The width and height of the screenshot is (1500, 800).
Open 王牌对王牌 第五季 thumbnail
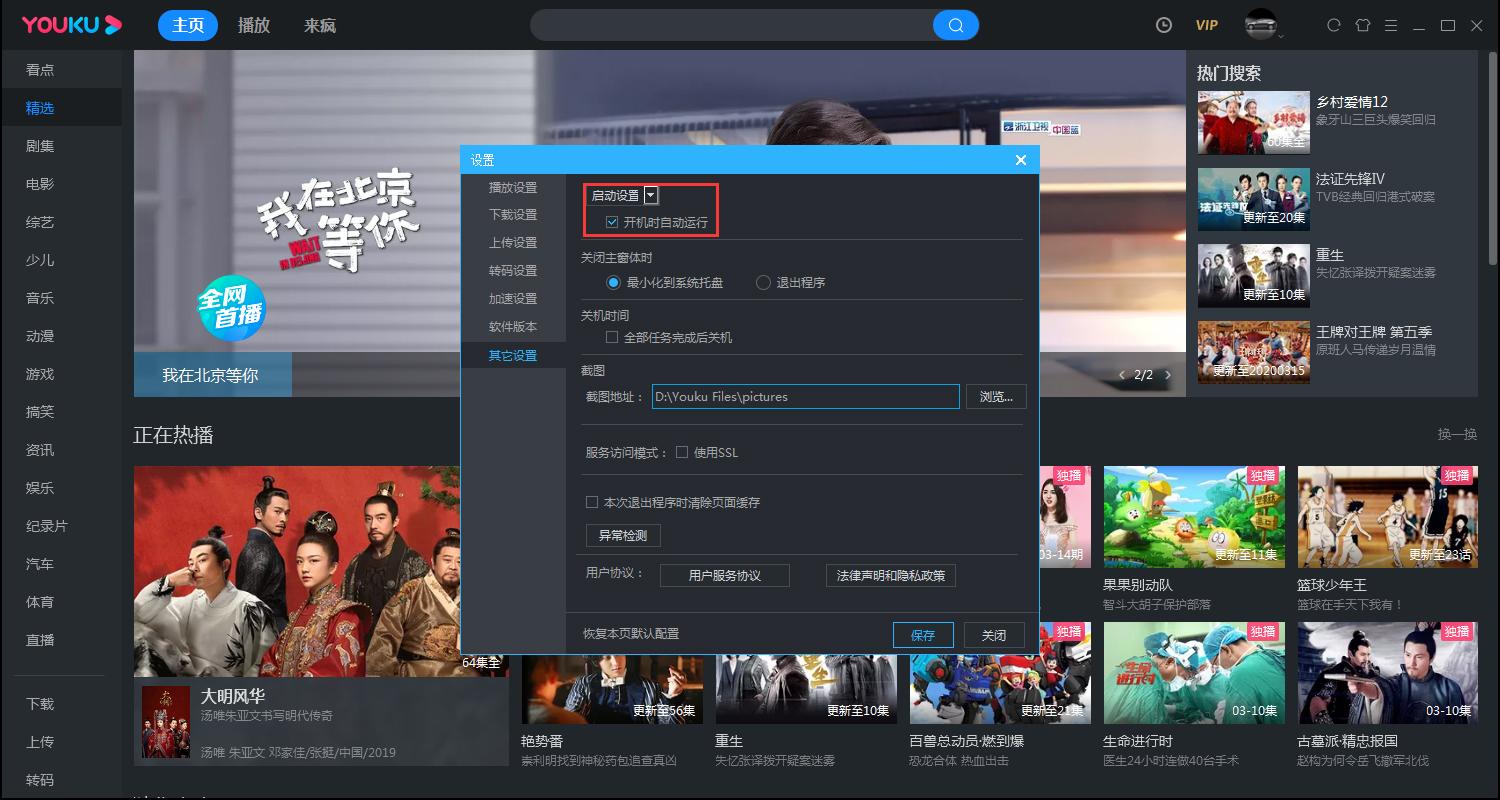1253,352
